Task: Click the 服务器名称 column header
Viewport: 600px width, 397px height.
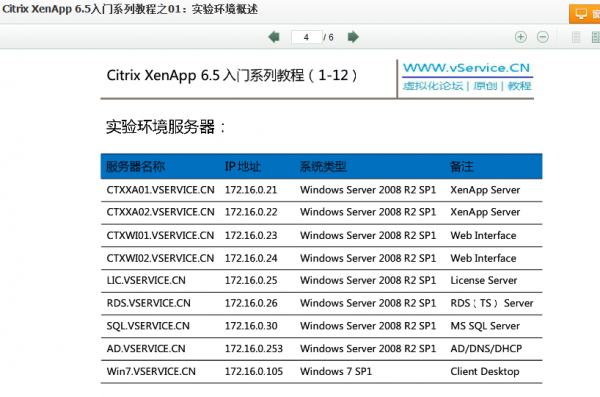Action: point(135,167)
